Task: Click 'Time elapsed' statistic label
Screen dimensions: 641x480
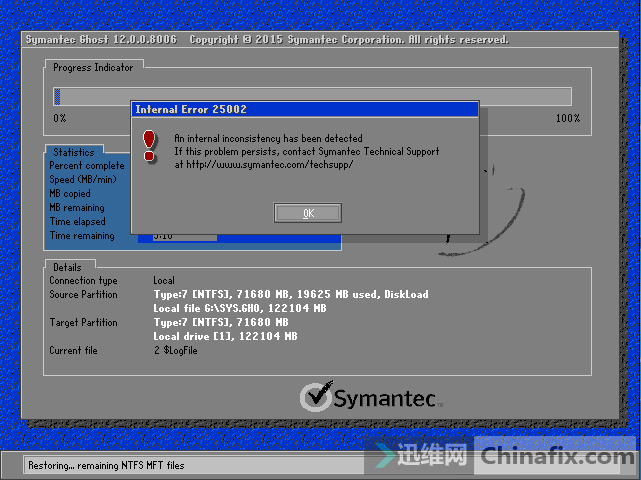Action: [x=78, y=222]
